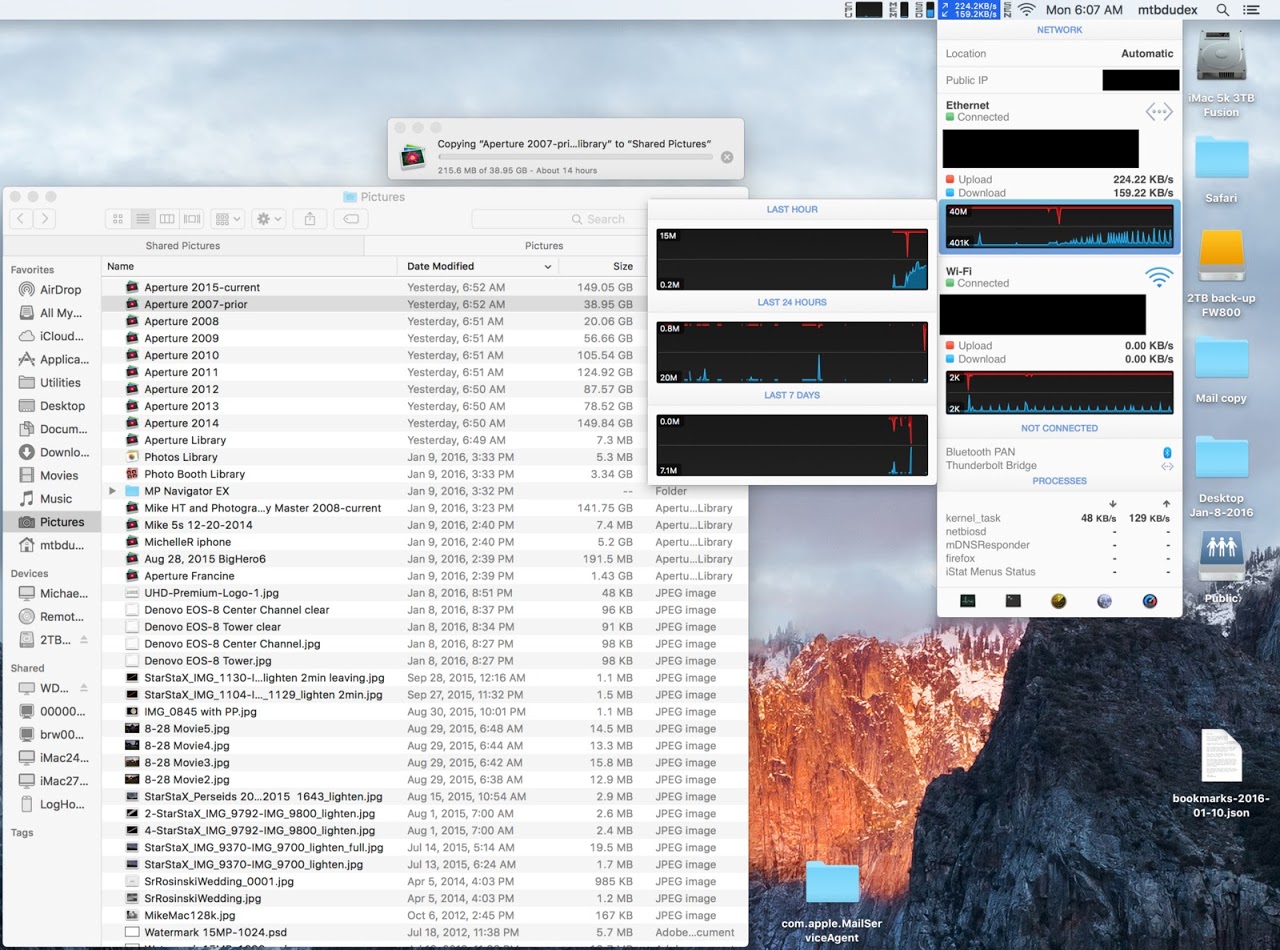Open Spotlight search in menu bar

tap(1222, 9)
